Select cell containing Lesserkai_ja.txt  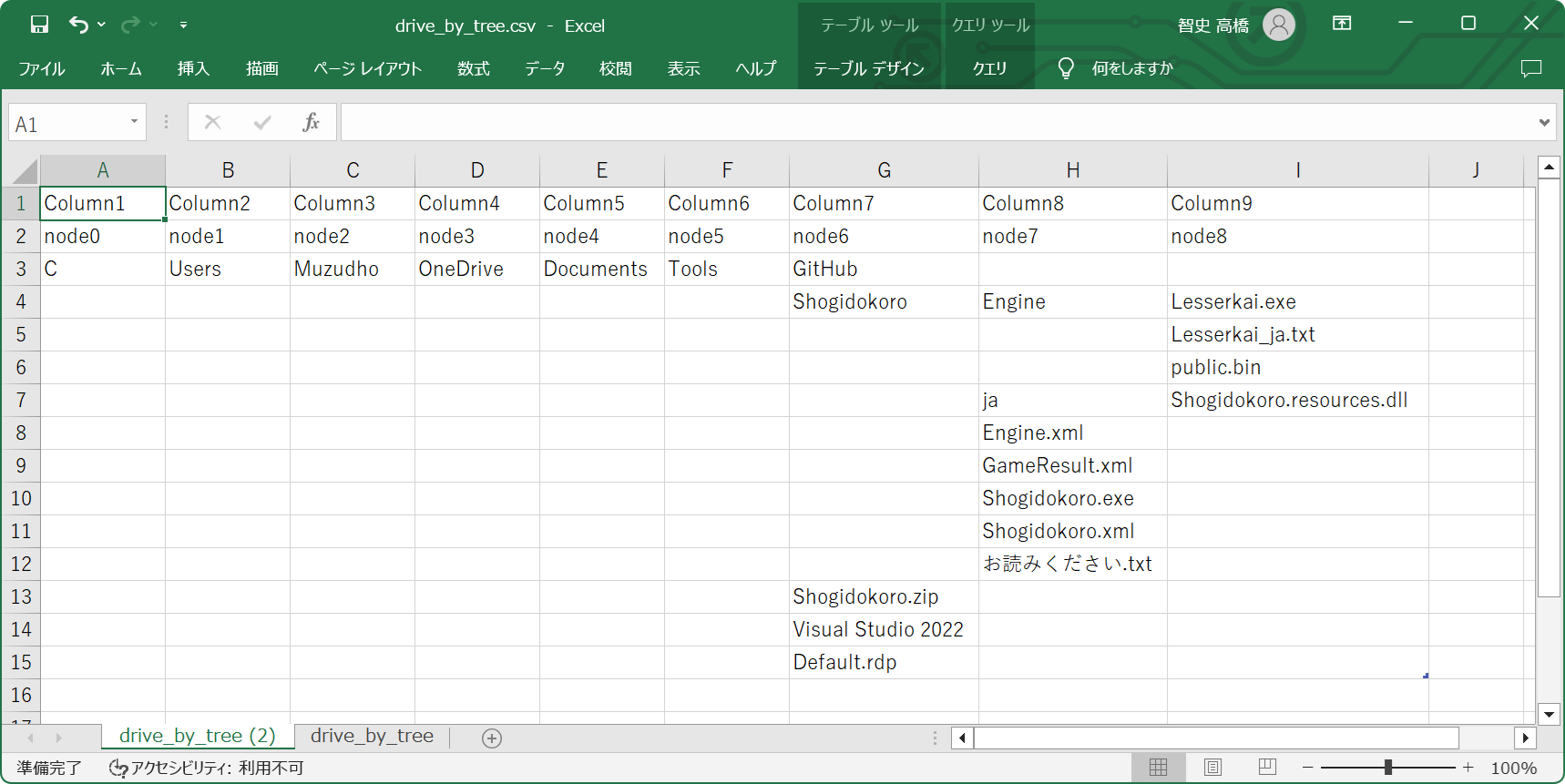click(x=1297, y=334)
